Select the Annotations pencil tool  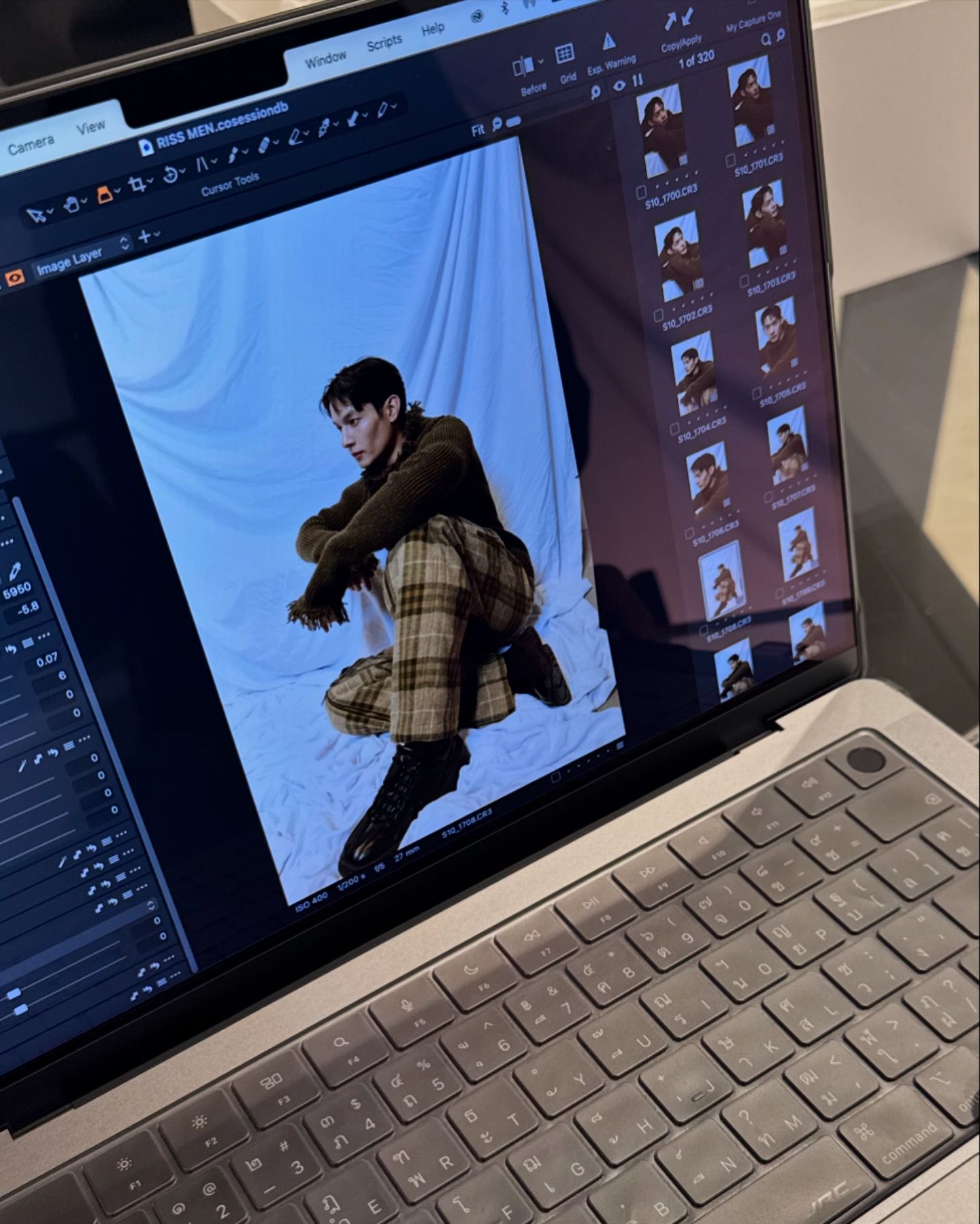(382, 110)
